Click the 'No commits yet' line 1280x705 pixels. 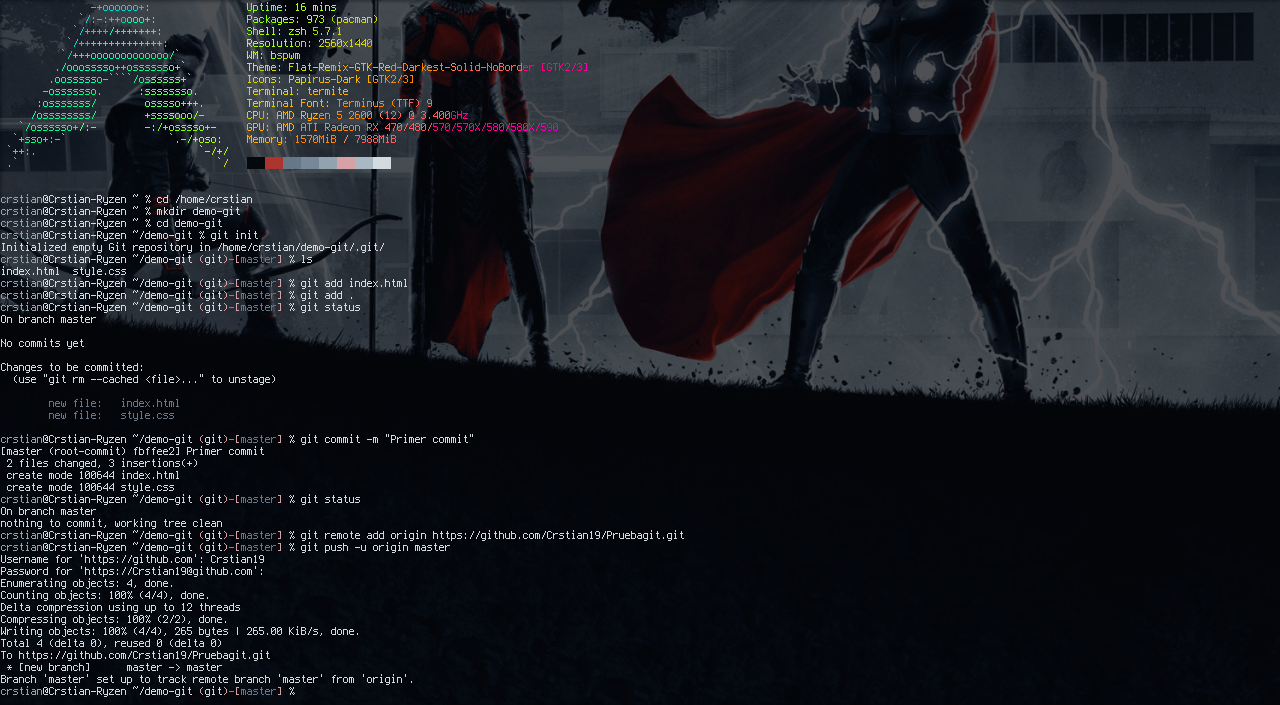coord(42,344)
